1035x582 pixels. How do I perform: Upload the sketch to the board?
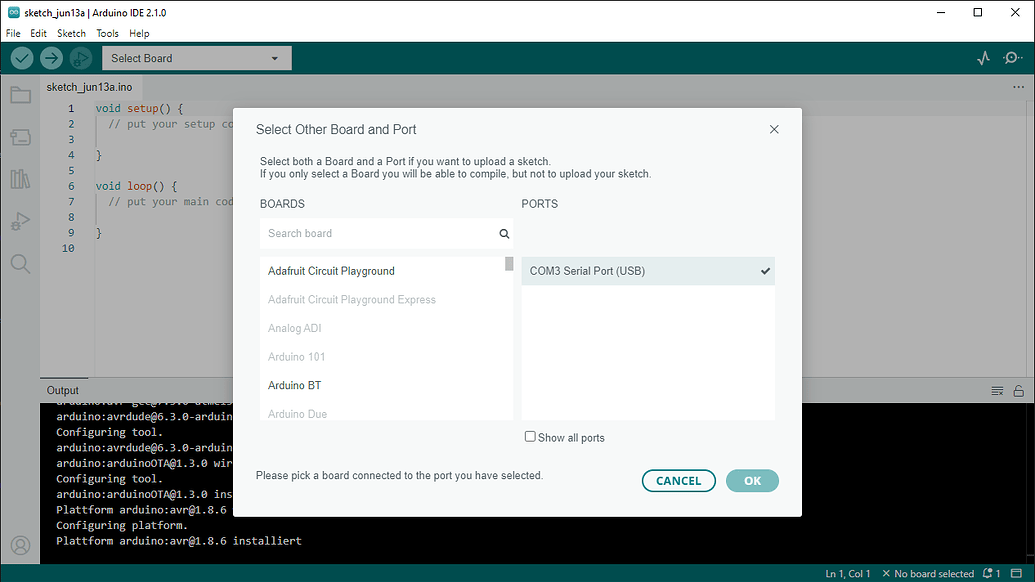point(50,58)
